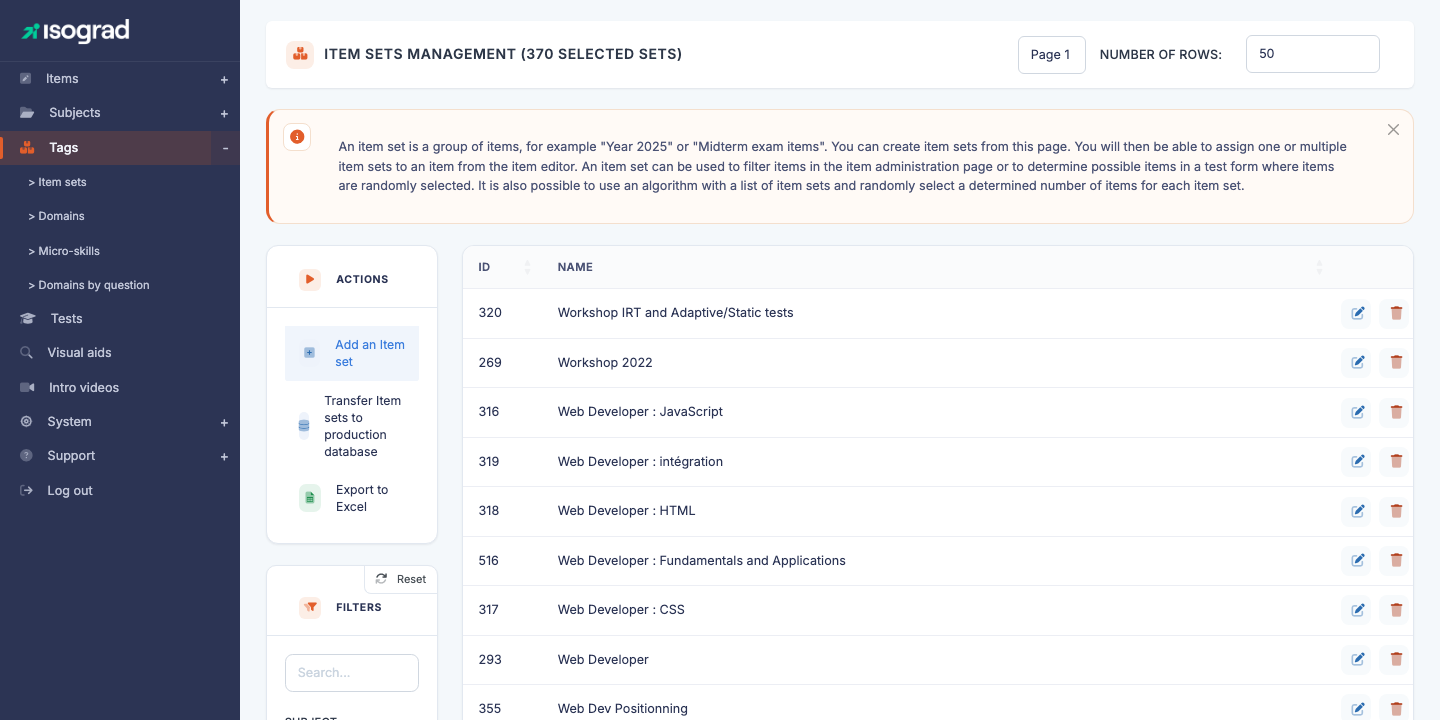Edit Web Developer : Fundamentals and Applications set

1357,560
